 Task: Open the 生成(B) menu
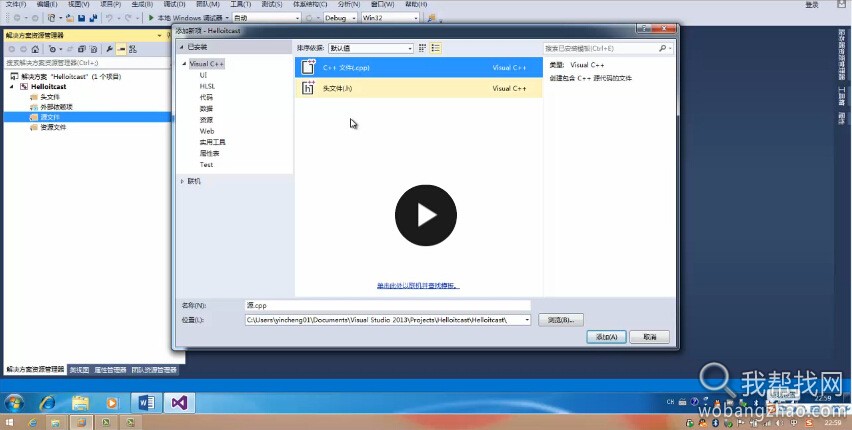(x=142, y=4)
